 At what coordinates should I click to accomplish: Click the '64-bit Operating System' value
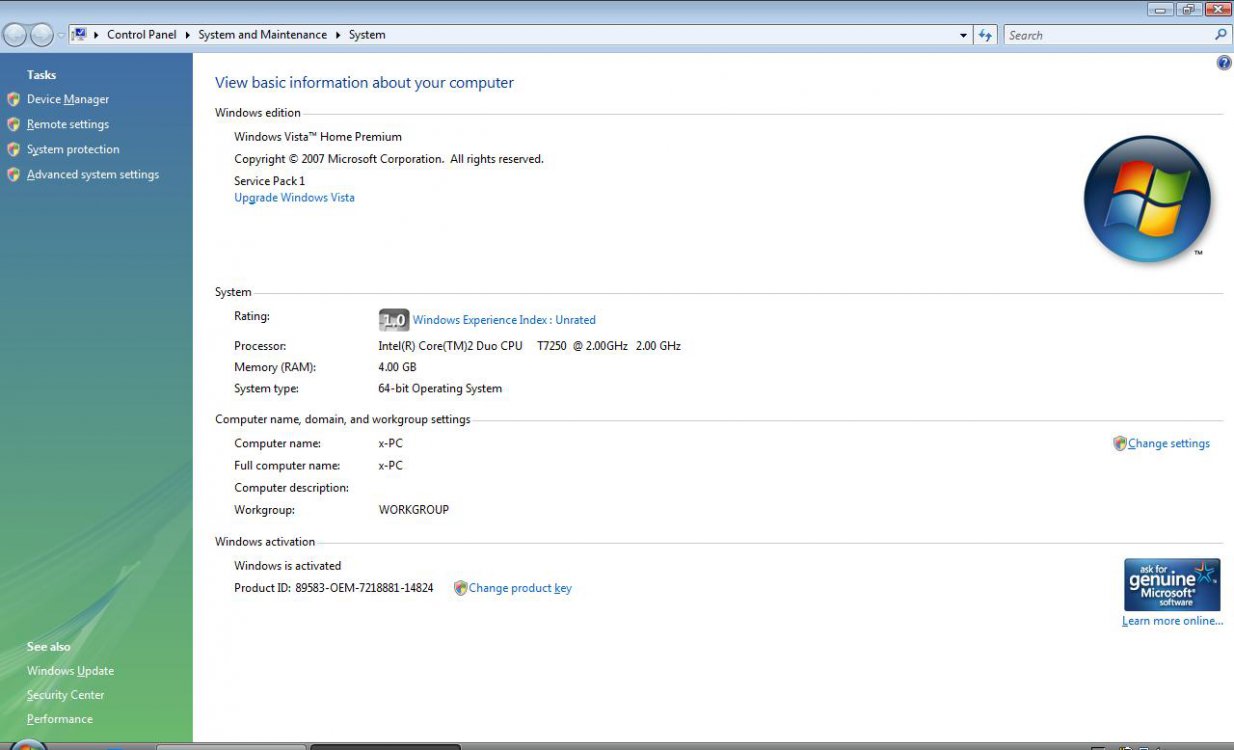440,388
